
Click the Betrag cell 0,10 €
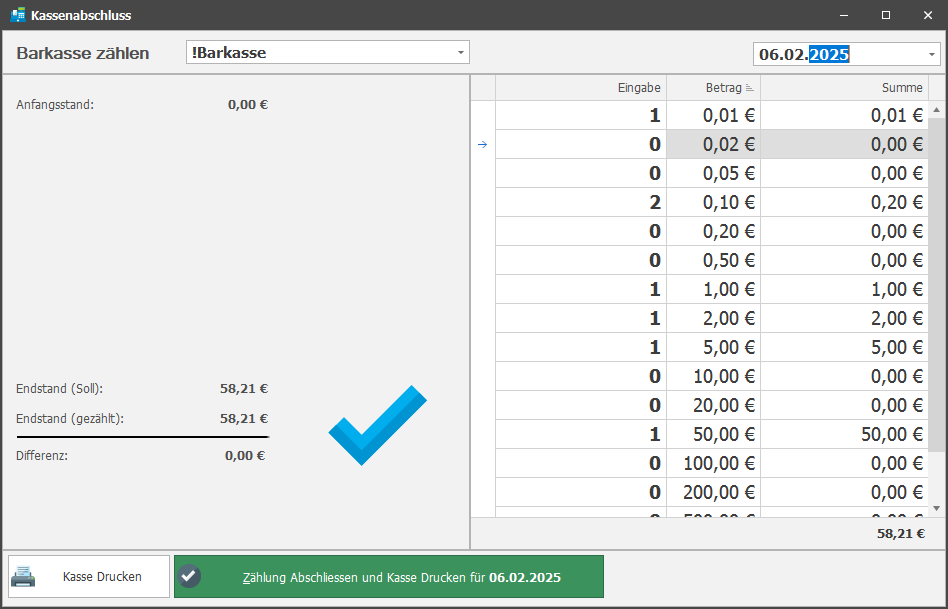pyautogui.click(x=713, y=203)
